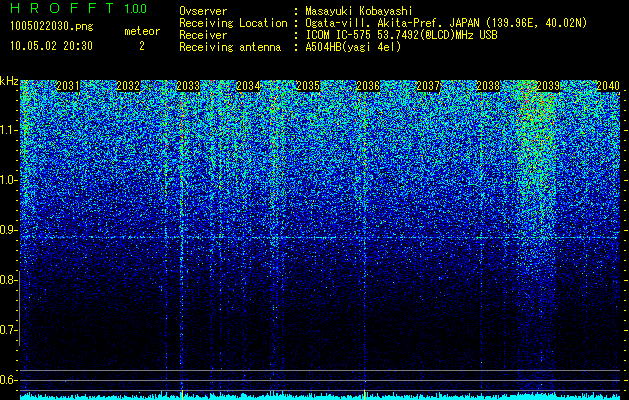Click the 0.9 kHz axis label
This screenshot has height=400, width=629.
click(x=7, y=230)
